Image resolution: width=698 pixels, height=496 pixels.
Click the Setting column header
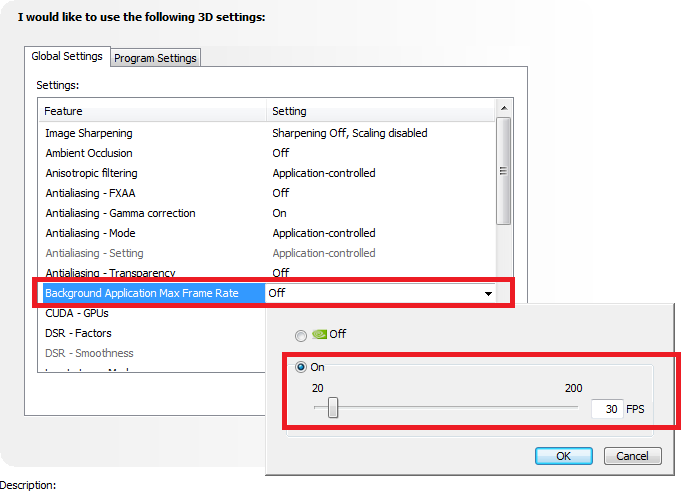click(x=381, y=111)
